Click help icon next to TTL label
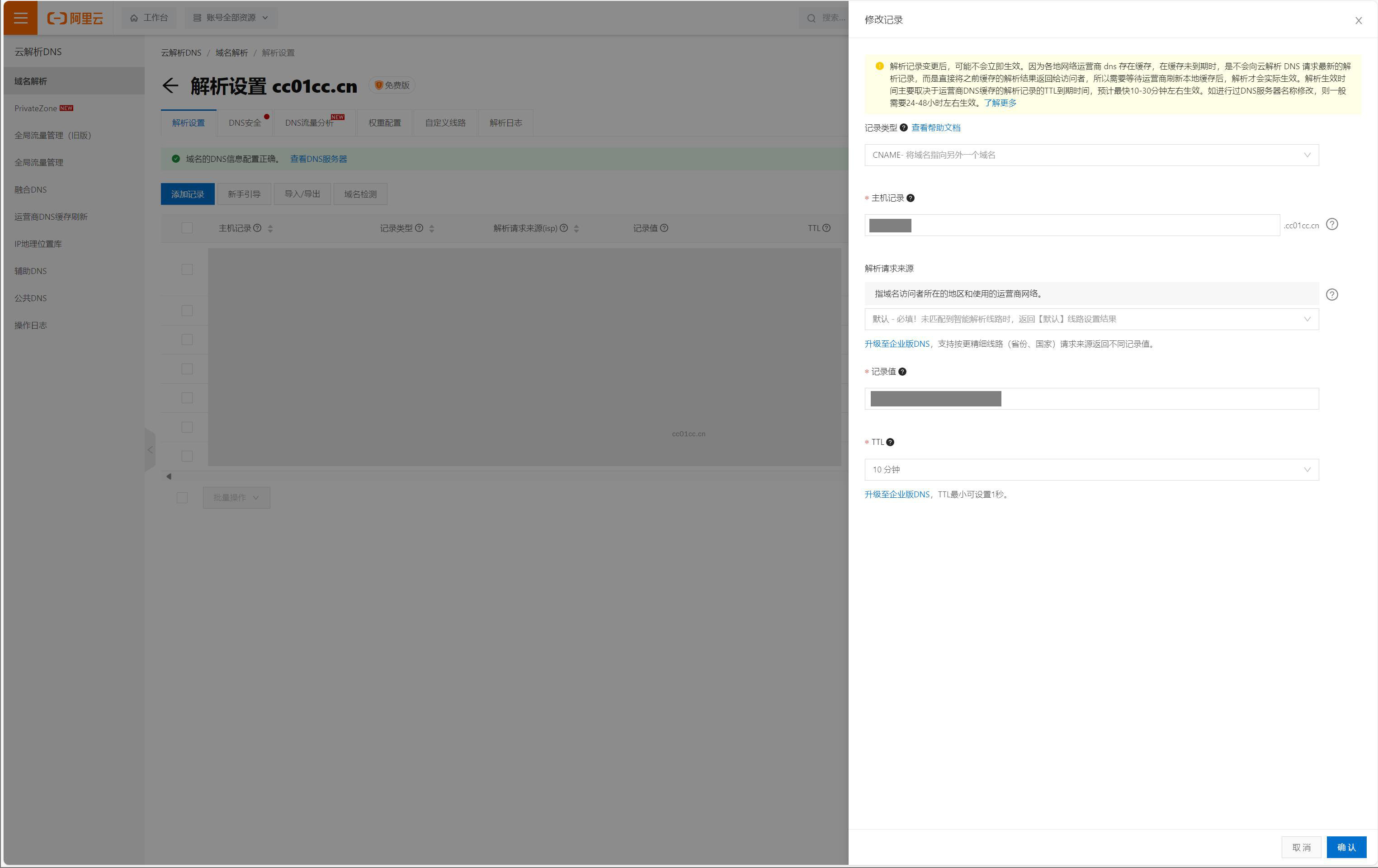The height and width of the screenshot is (868, 1378). click(x=890, y=442)
